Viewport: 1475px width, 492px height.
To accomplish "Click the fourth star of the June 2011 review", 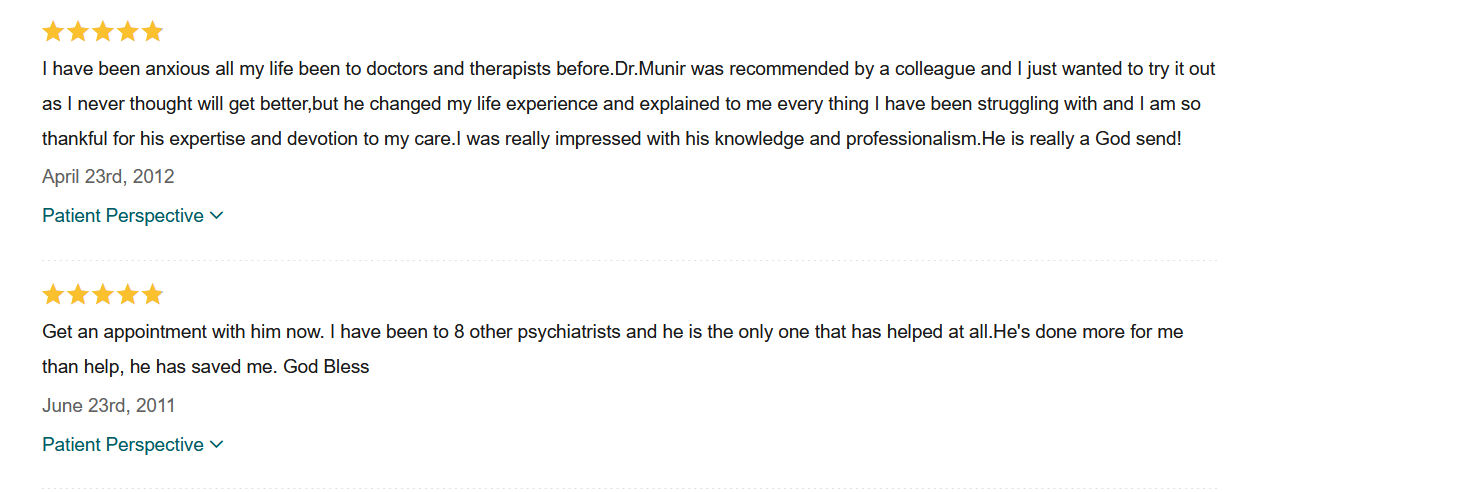I will [x=128, y=295].
